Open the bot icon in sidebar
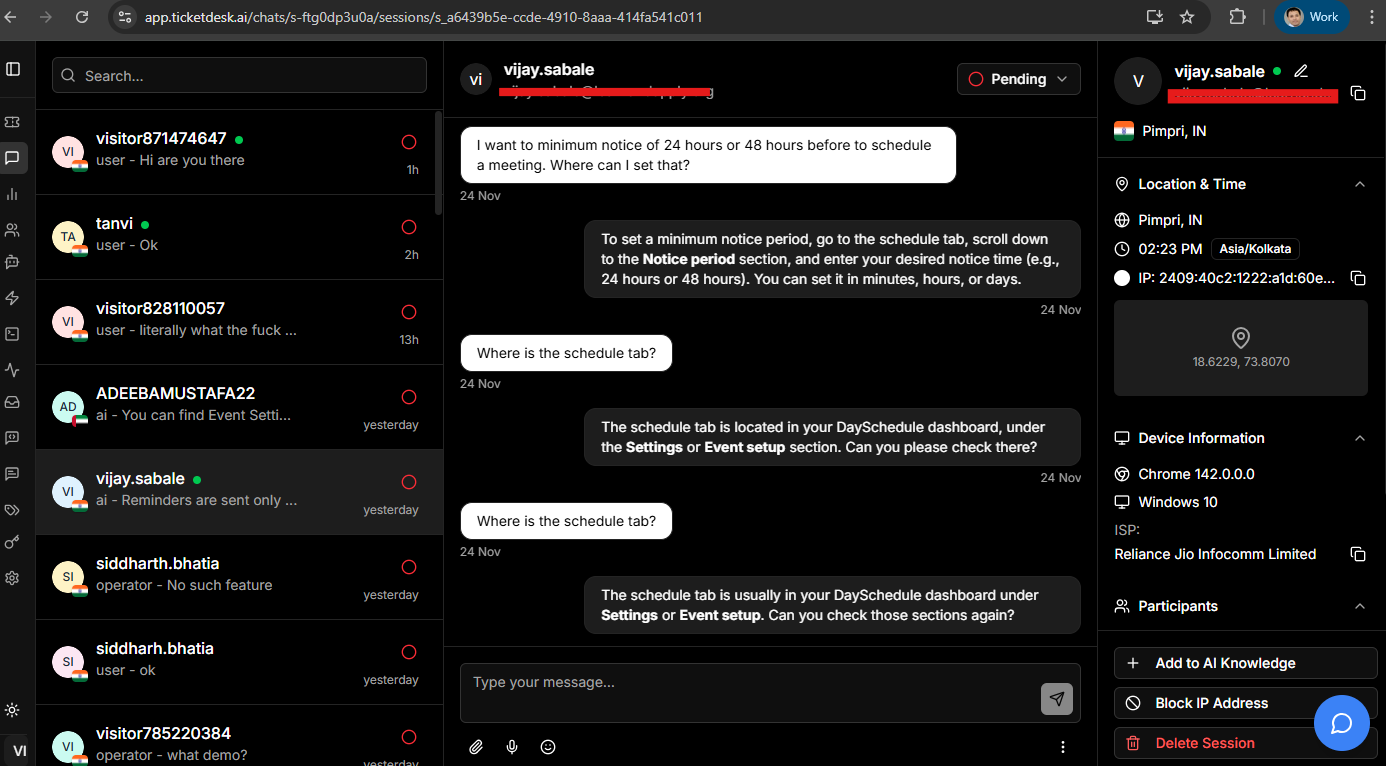Screen dimensions: 1386x766 point(13,262)
